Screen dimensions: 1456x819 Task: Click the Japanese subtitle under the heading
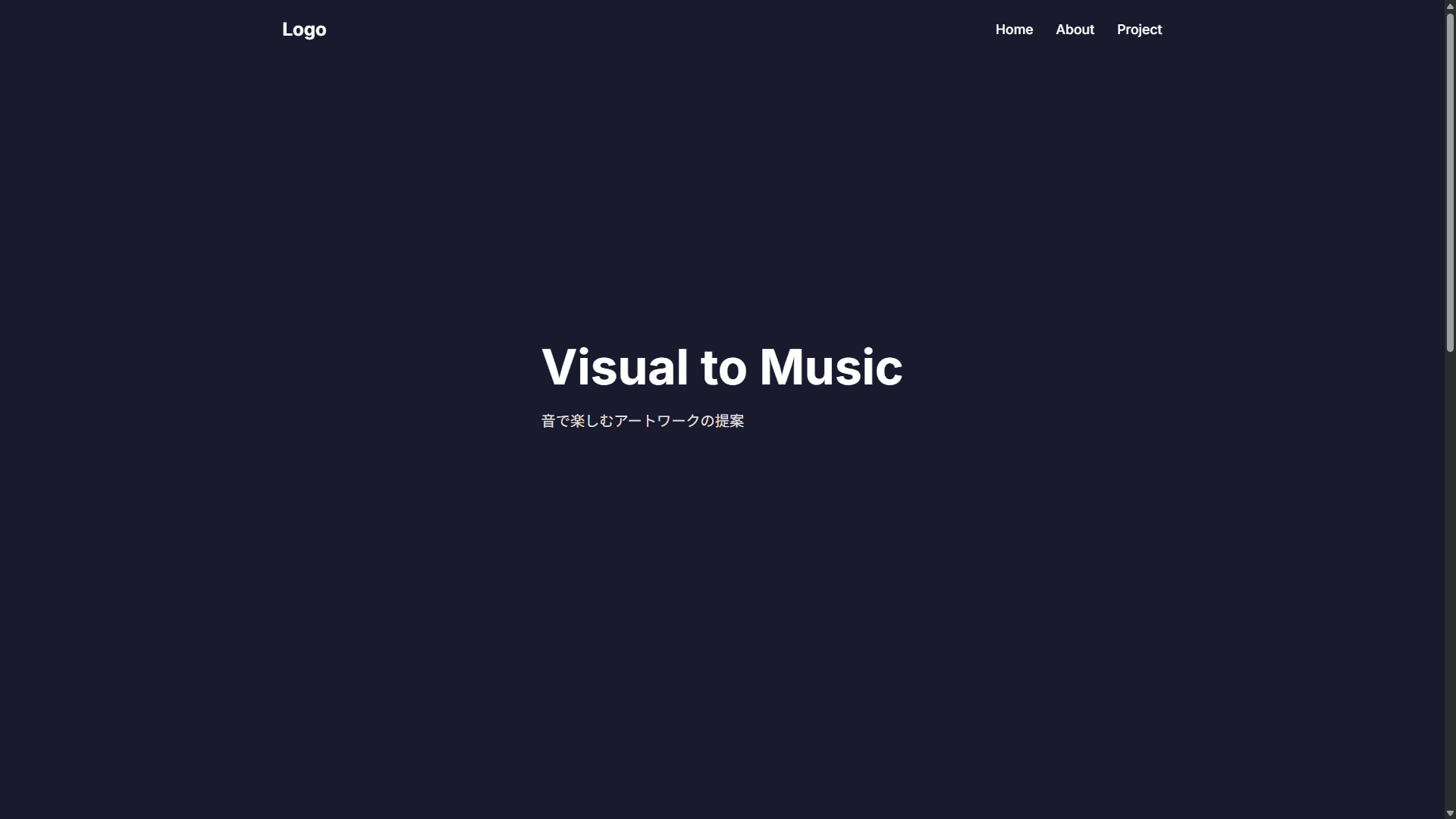(642, 421)
